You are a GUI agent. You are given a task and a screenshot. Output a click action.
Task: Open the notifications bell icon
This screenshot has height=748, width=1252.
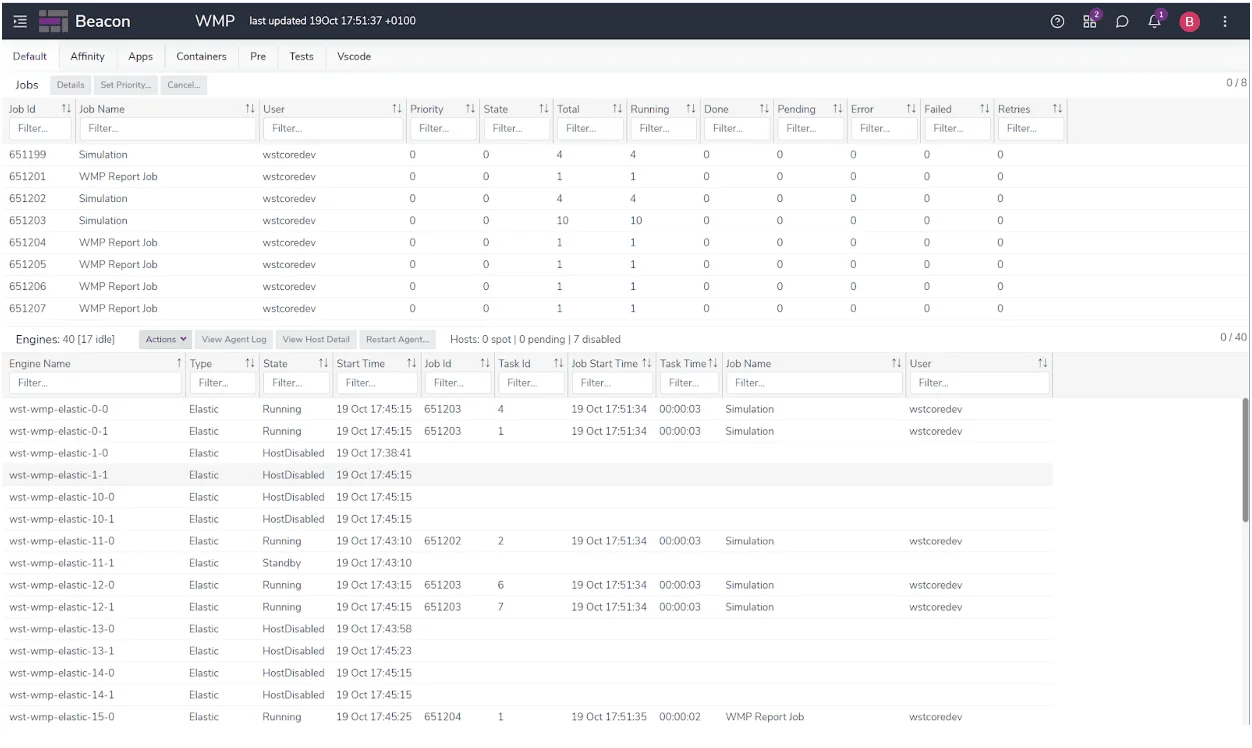tap(1156, 21)
